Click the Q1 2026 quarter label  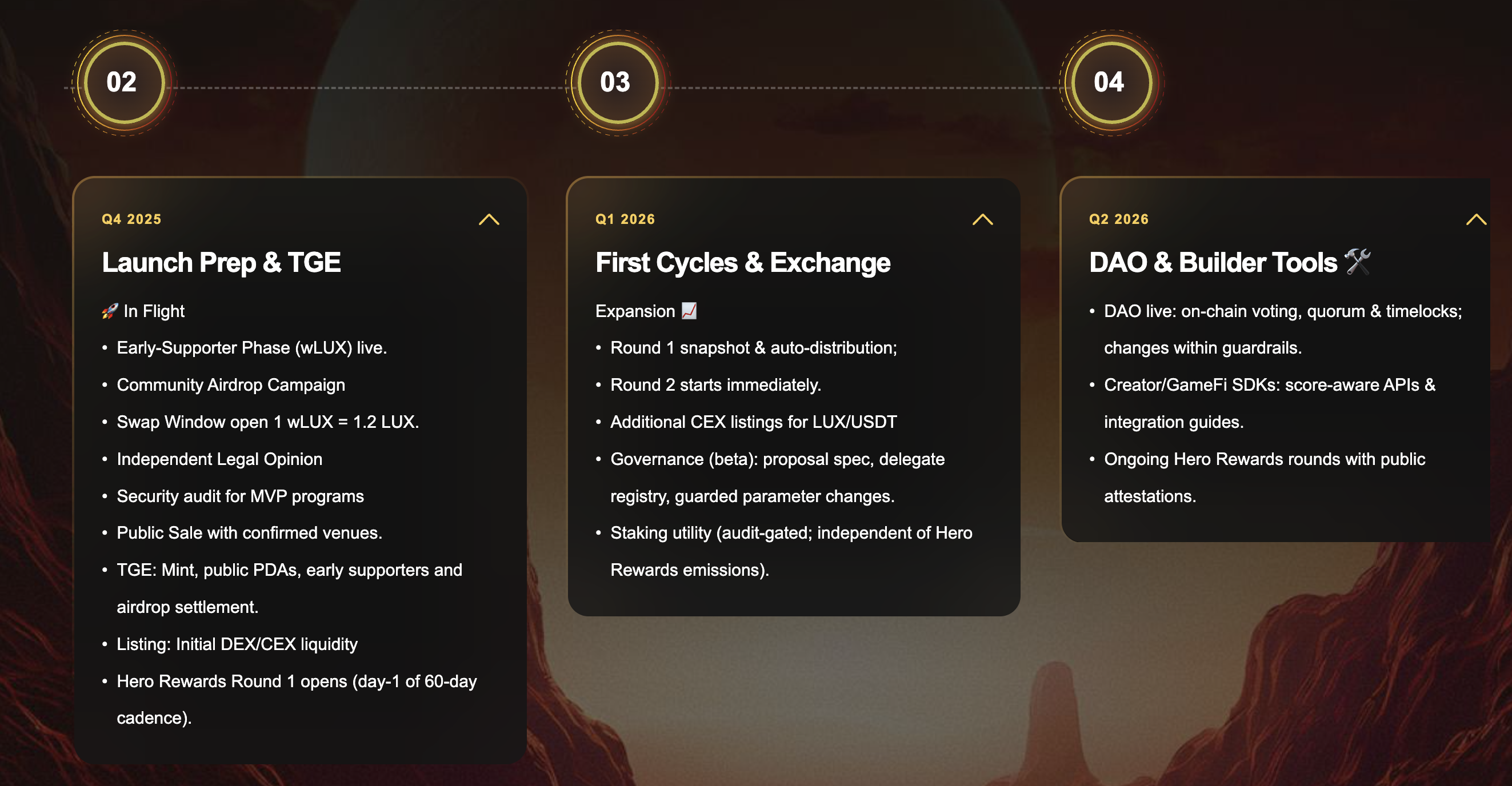tap(625, 219)
